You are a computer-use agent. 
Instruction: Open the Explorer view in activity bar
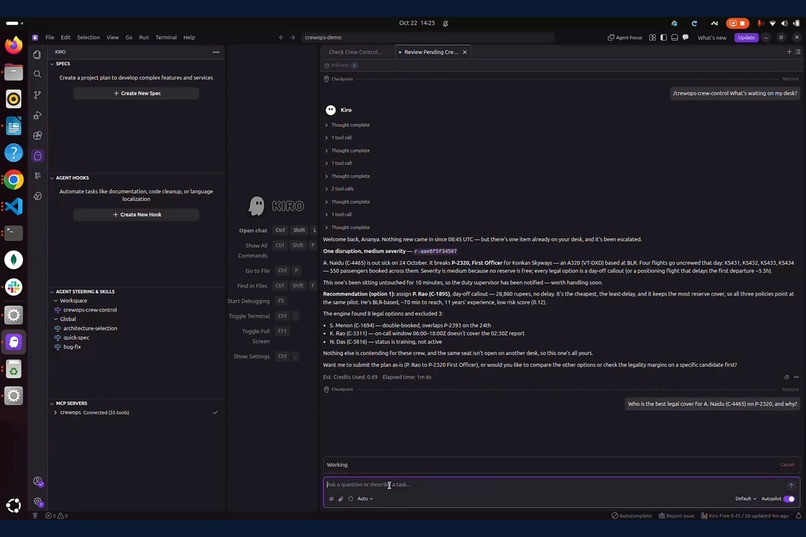pos(37,54)
